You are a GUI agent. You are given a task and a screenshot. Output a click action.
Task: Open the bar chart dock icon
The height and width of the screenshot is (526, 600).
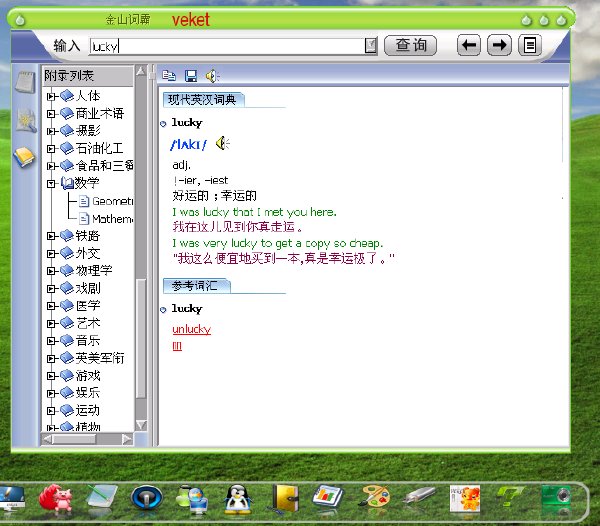click(x=327, y=497)
